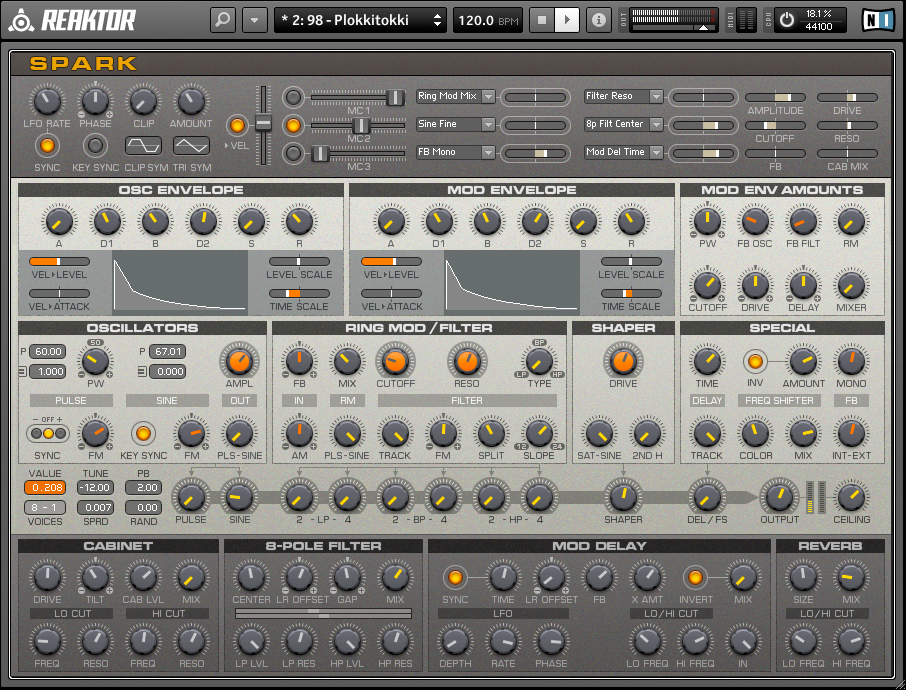Toggle the MC2 enable button

pyautogui.click(x=294, y=125)
